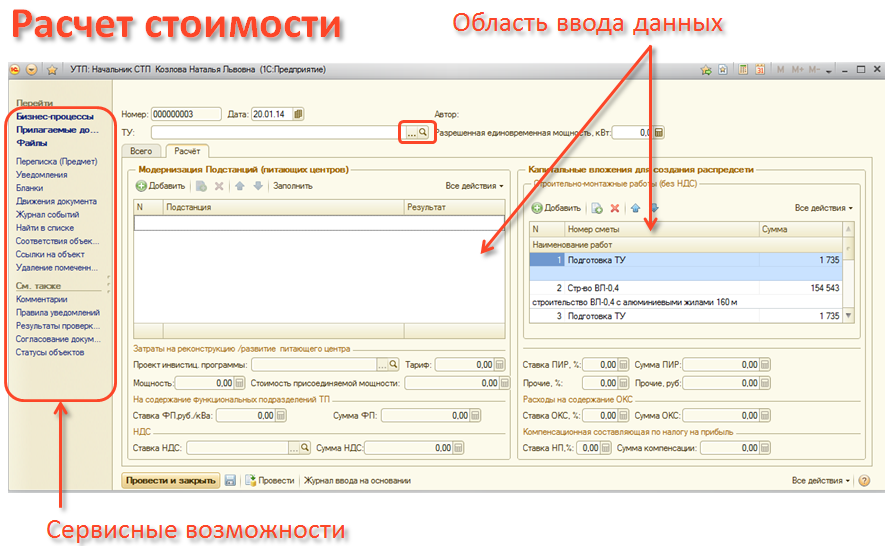Click Добавить in Модернизация Подстанций panel

click(x=160, y=186)
